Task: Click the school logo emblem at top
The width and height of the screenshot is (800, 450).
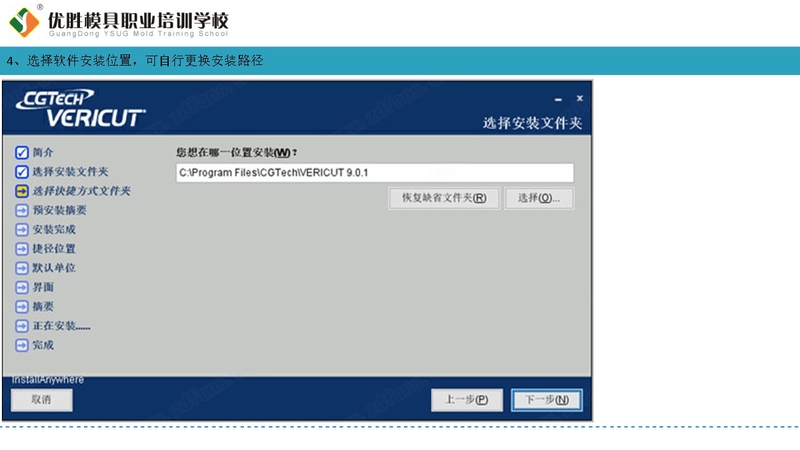Action: tap(24, 21)
